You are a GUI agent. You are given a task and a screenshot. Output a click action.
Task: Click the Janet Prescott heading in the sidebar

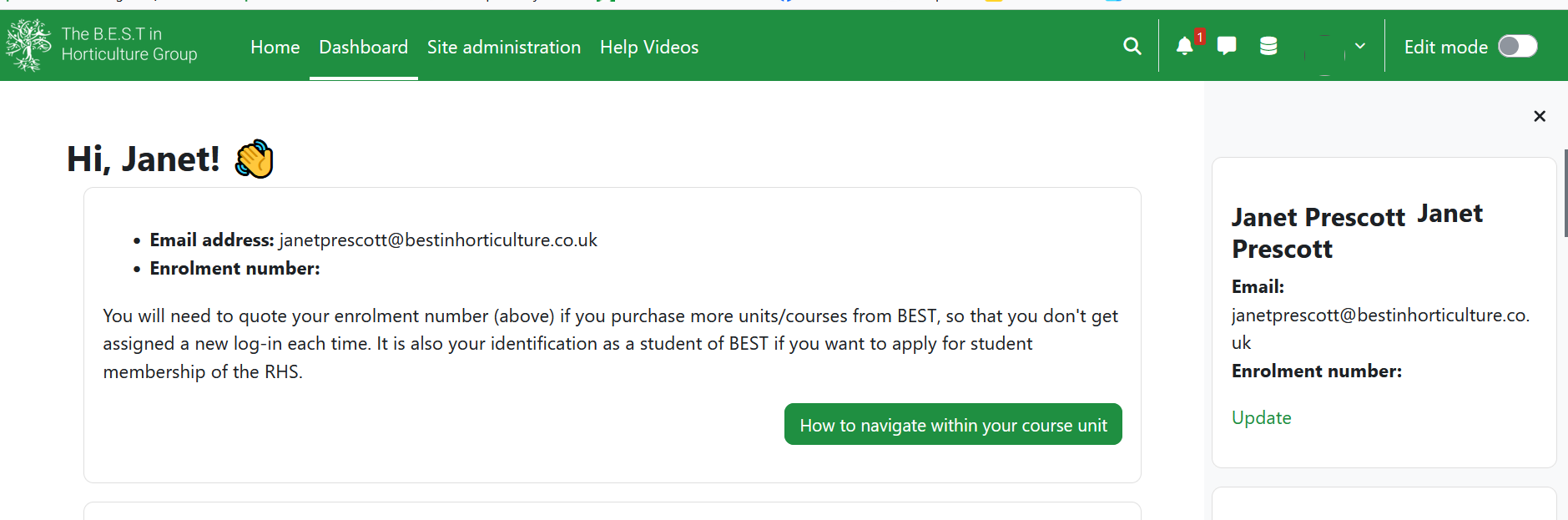[x=1318, y=218]
